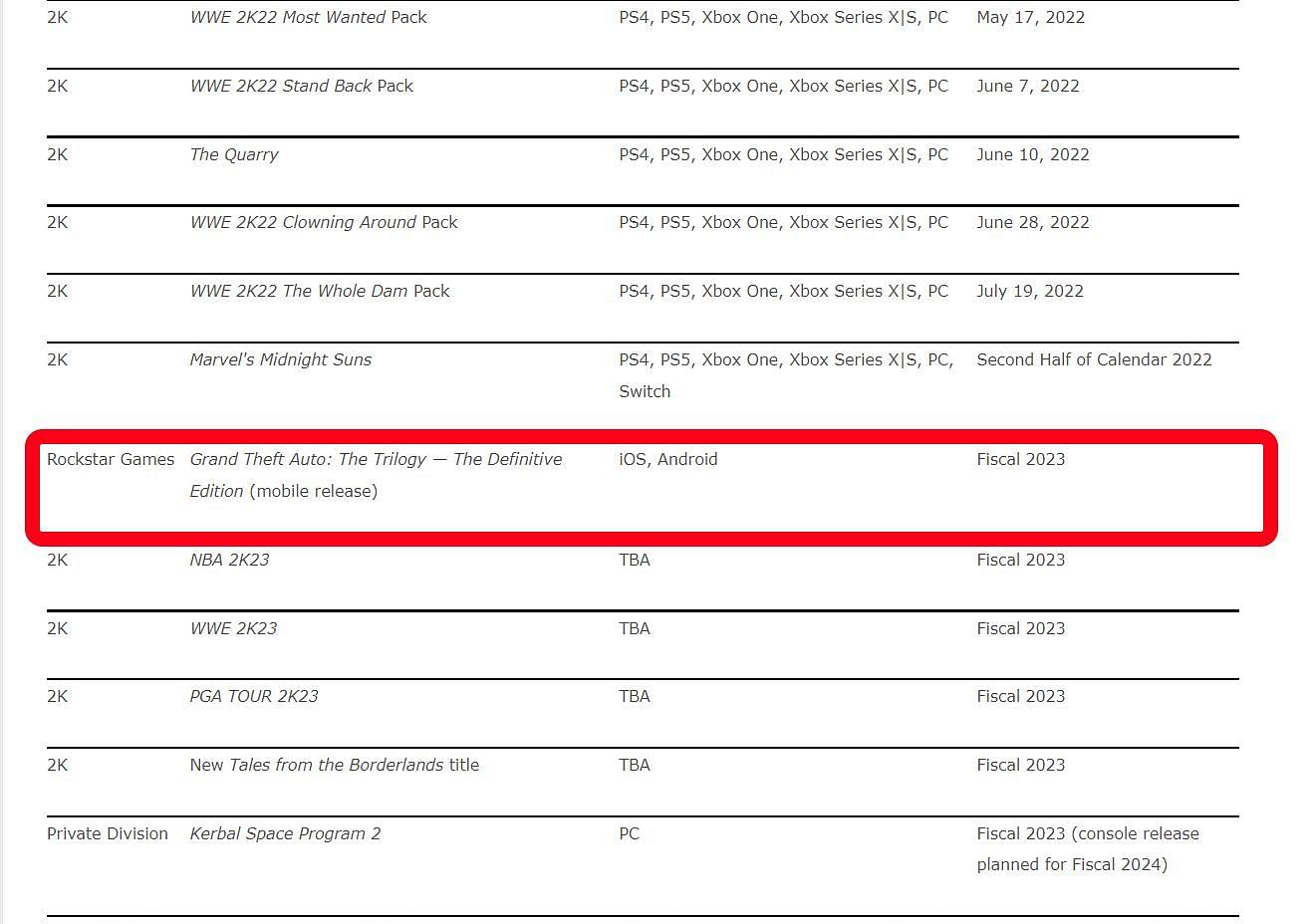
Task: Click the July 19, 2022 release date
Action: (x=1030, y=291)
